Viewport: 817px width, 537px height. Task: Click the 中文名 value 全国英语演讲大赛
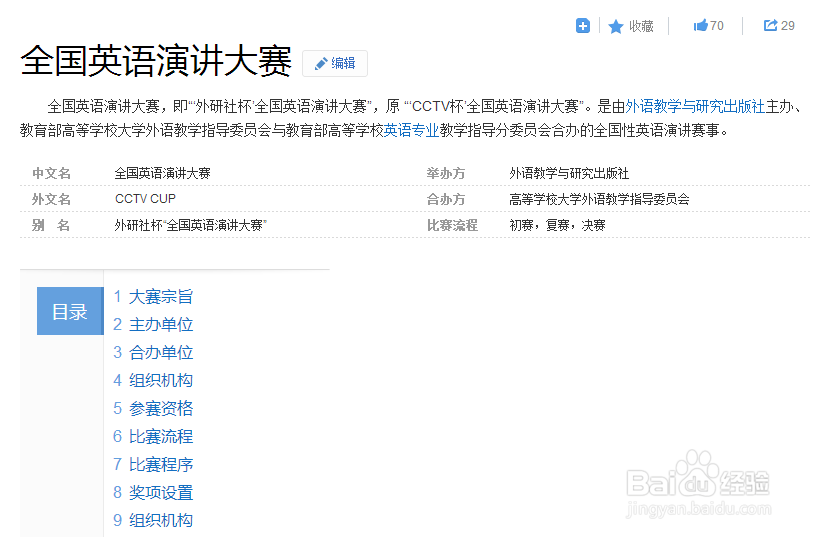pyautogui.click(x=163, y=173)
